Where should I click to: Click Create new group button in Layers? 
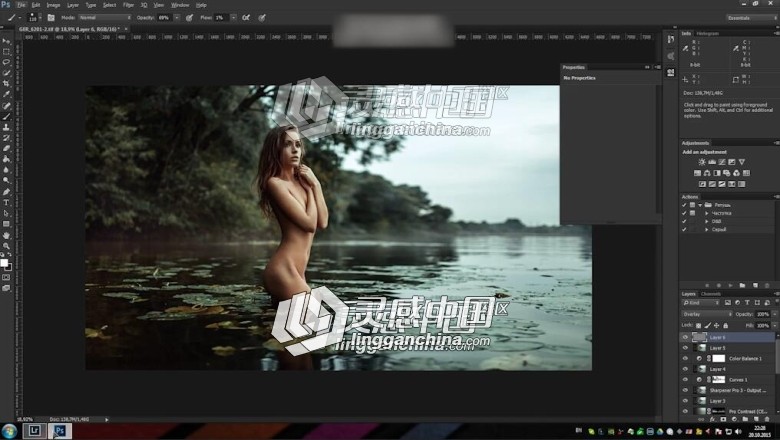745,419
